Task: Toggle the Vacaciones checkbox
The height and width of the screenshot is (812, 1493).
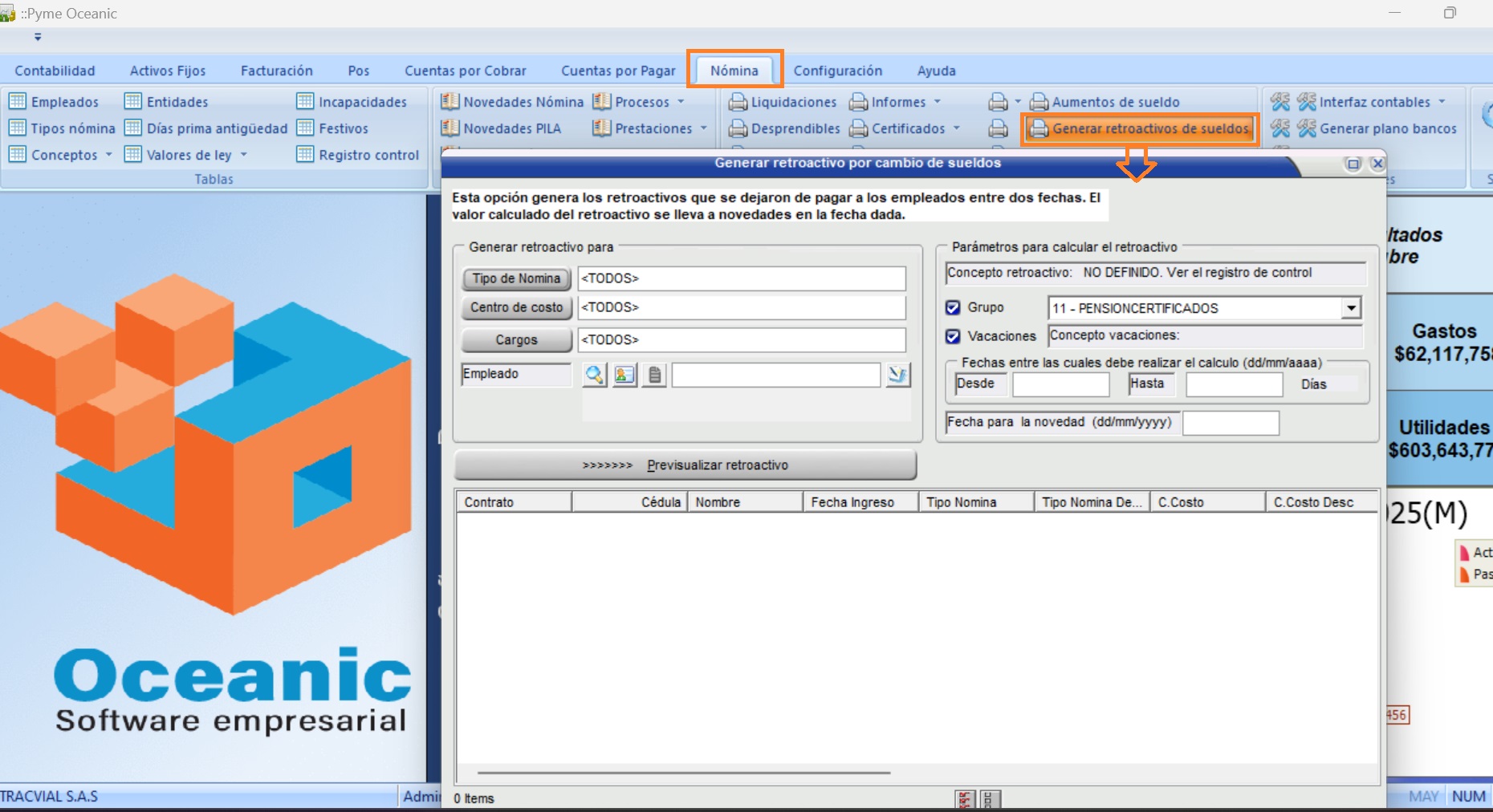Action: point(953,336)
